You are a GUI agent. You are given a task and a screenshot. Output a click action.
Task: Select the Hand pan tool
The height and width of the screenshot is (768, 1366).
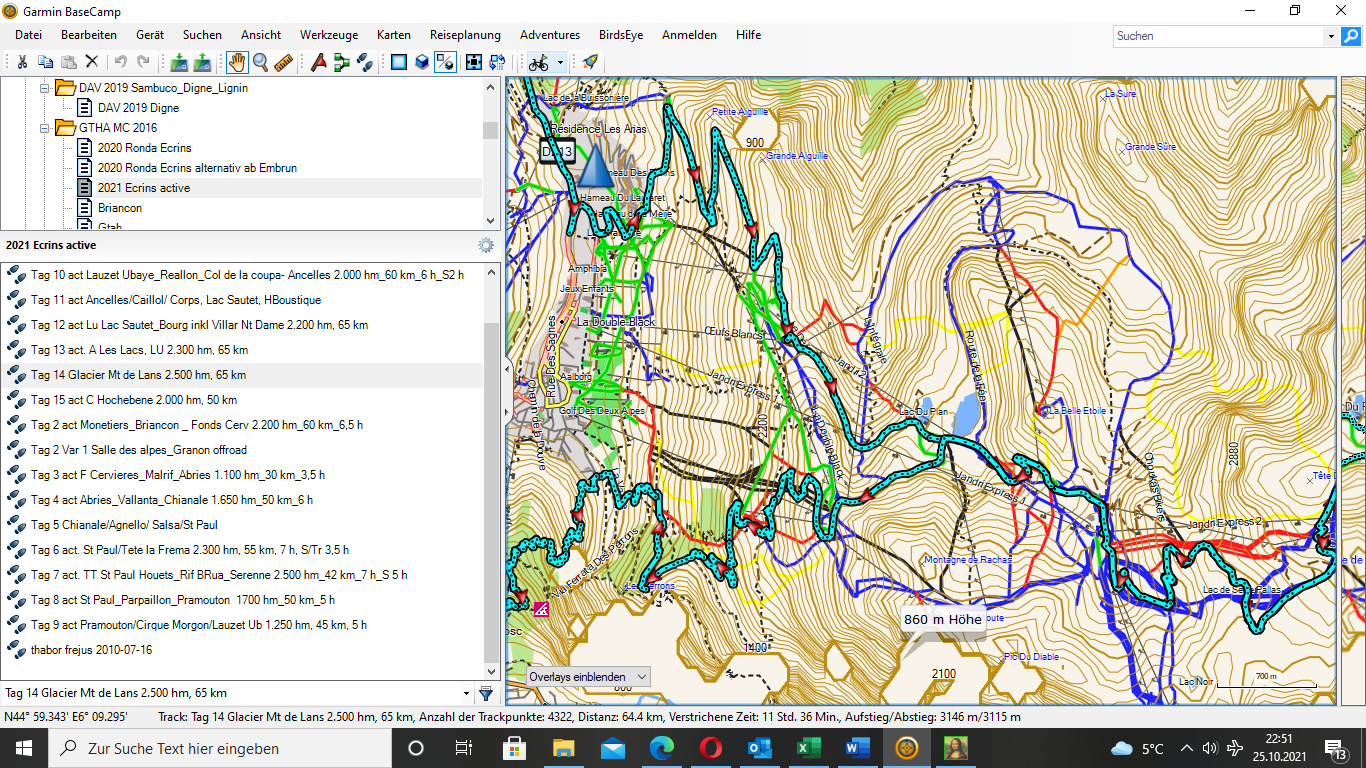coord(237,62)
